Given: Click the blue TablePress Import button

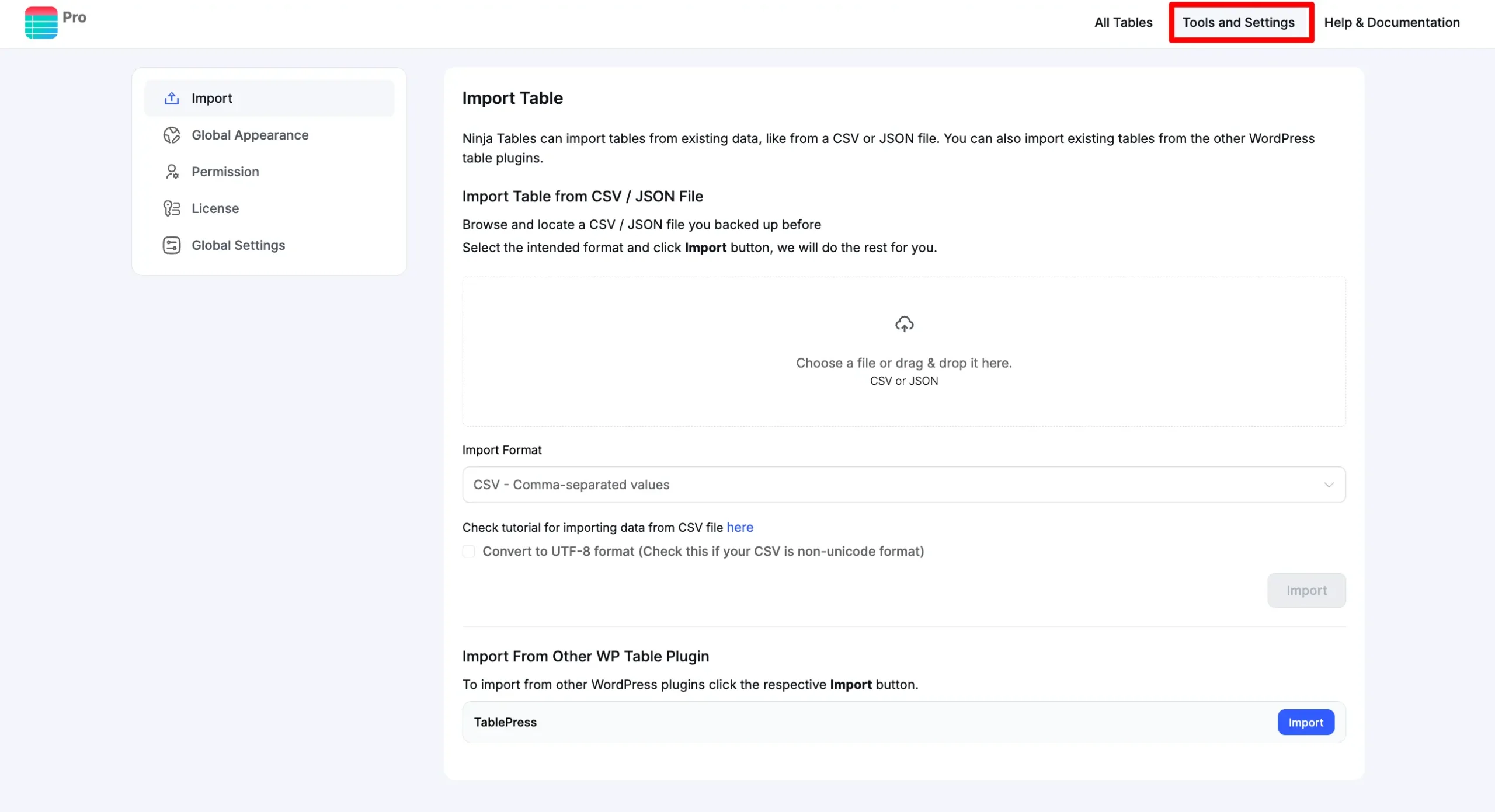Looking at the screenshot, I should pyautogui.click(x=1306, y=723).
